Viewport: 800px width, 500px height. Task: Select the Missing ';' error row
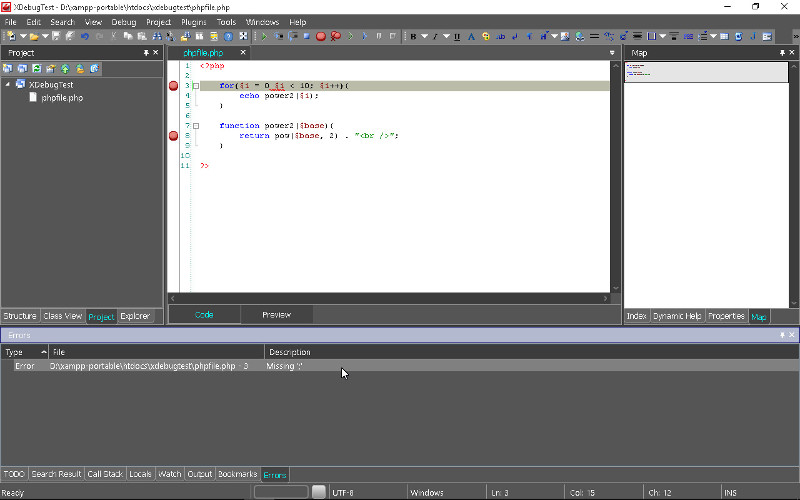point(400,366)
